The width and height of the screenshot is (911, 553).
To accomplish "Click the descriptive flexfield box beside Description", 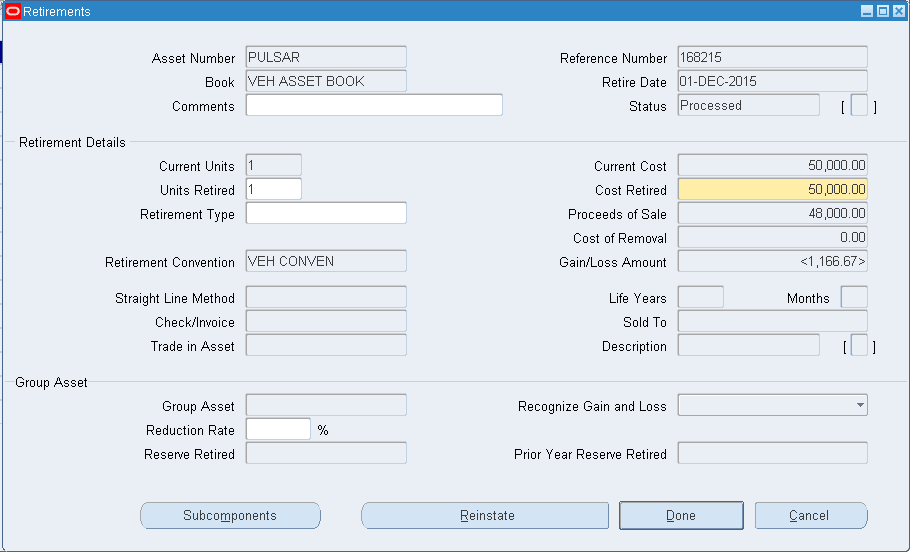I will pos(859,346).
